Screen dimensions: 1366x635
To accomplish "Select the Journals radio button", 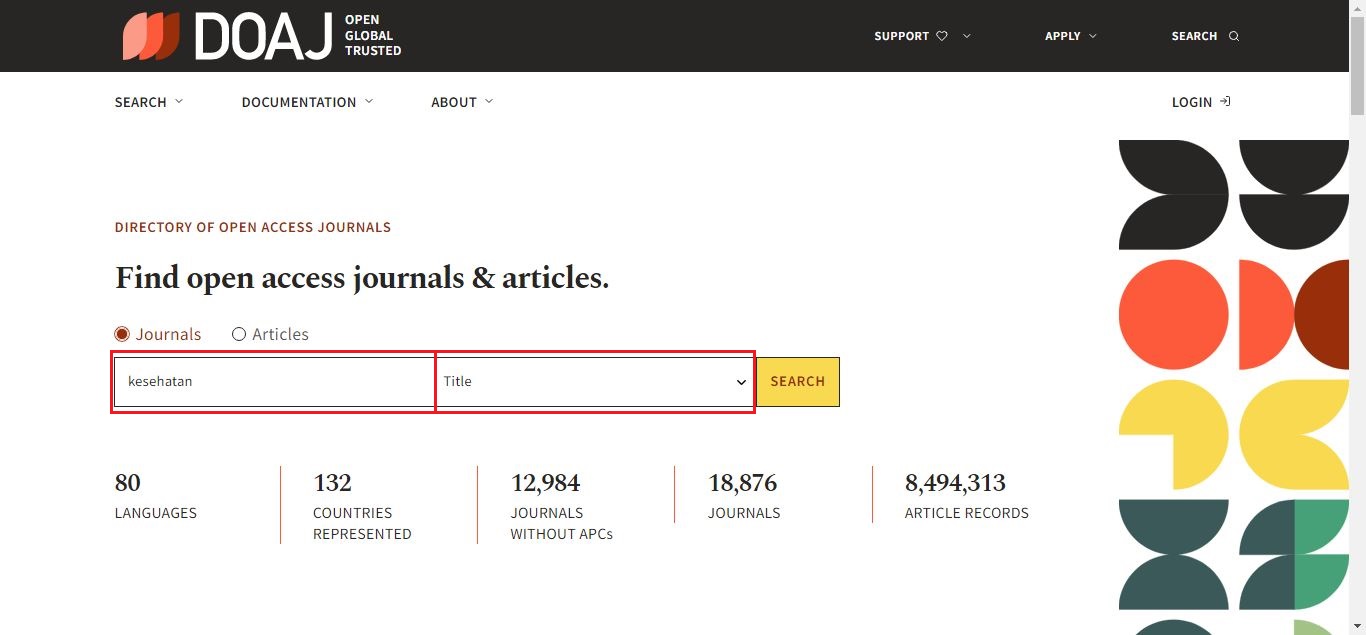I will pos(123,334).
